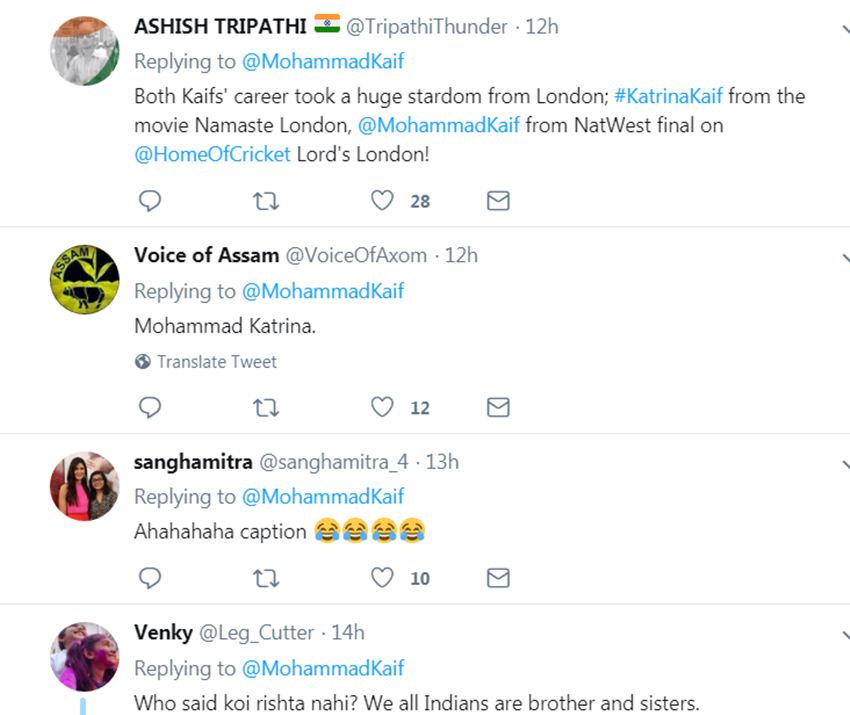Like the 'Mohammad Katrina.' tweet
Image resolution: width=850 pixels, height=715 pixels.
[382, 407]
